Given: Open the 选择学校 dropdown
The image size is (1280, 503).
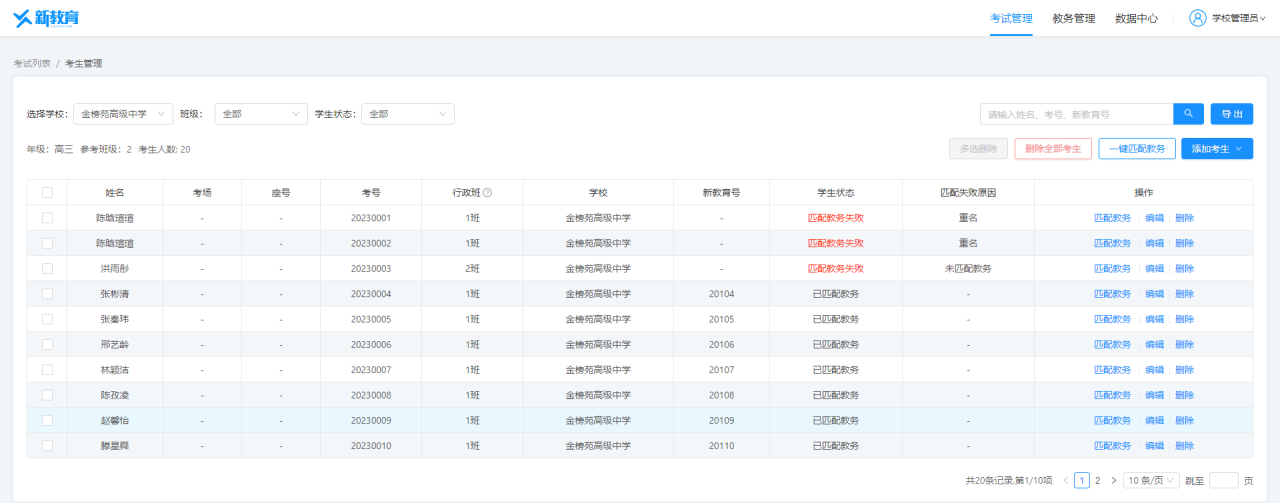Looking at the screenshot, I should pyautogui.click(x=123, y=114).
